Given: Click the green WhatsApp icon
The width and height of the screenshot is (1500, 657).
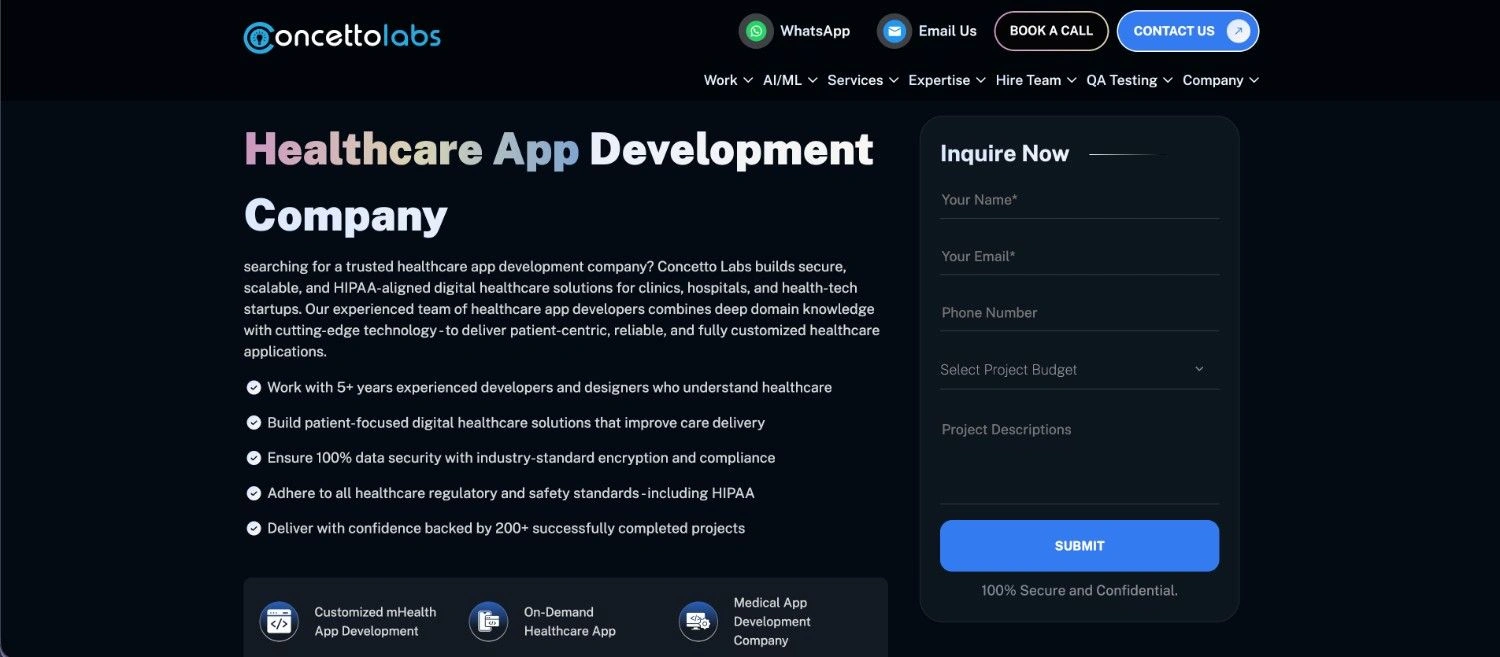Looking at the screenshot, I should click(756, 31).
